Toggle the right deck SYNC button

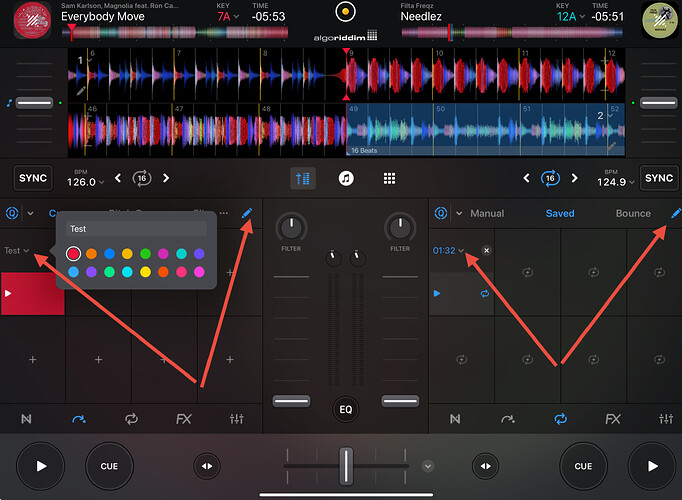[658, 178]
